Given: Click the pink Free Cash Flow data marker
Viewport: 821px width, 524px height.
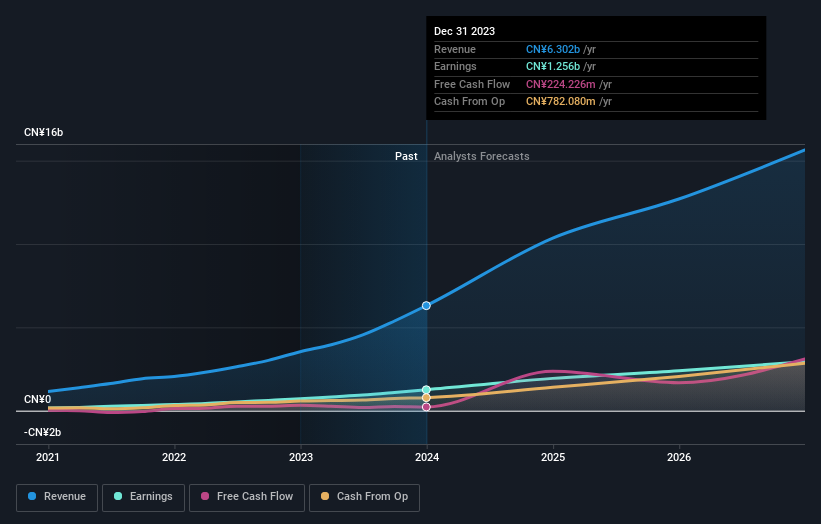Looking at the screenshot, I should (426, 407).
